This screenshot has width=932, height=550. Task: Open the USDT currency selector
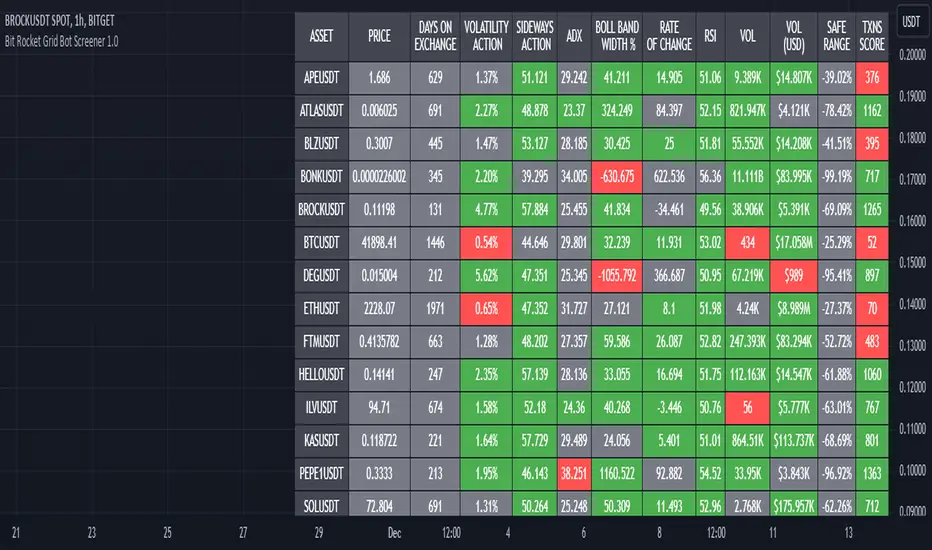910,19
